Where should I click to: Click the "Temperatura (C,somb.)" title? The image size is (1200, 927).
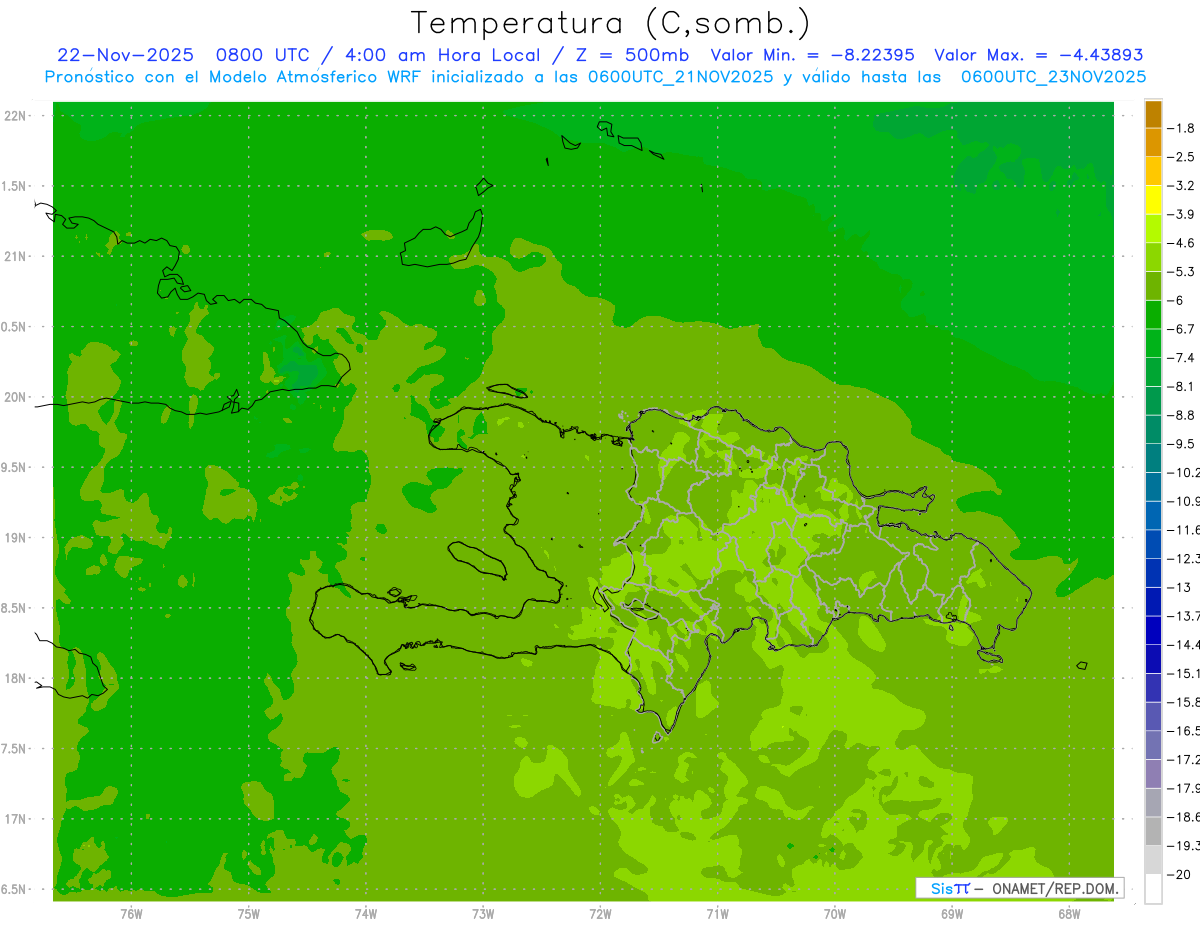coord(611,23)
